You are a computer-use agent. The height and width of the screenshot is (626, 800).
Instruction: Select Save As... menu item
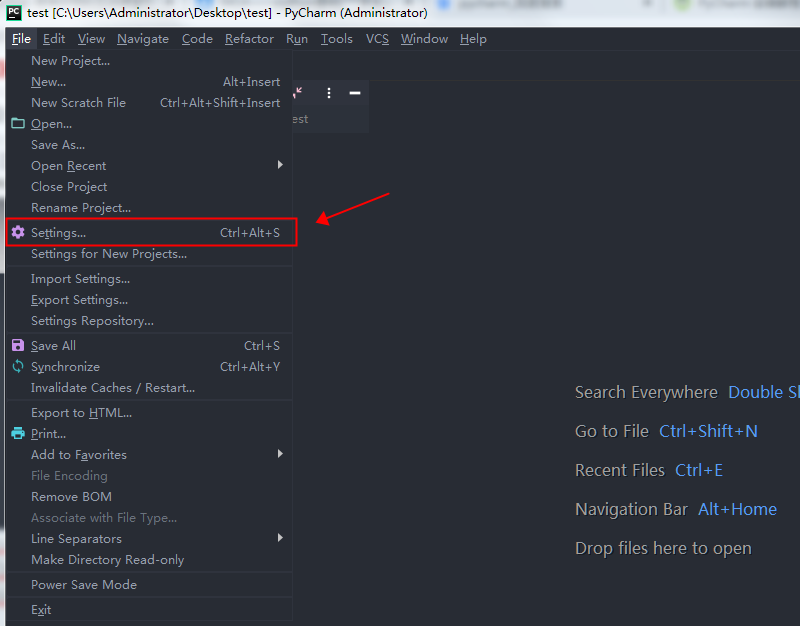(149, 145)
